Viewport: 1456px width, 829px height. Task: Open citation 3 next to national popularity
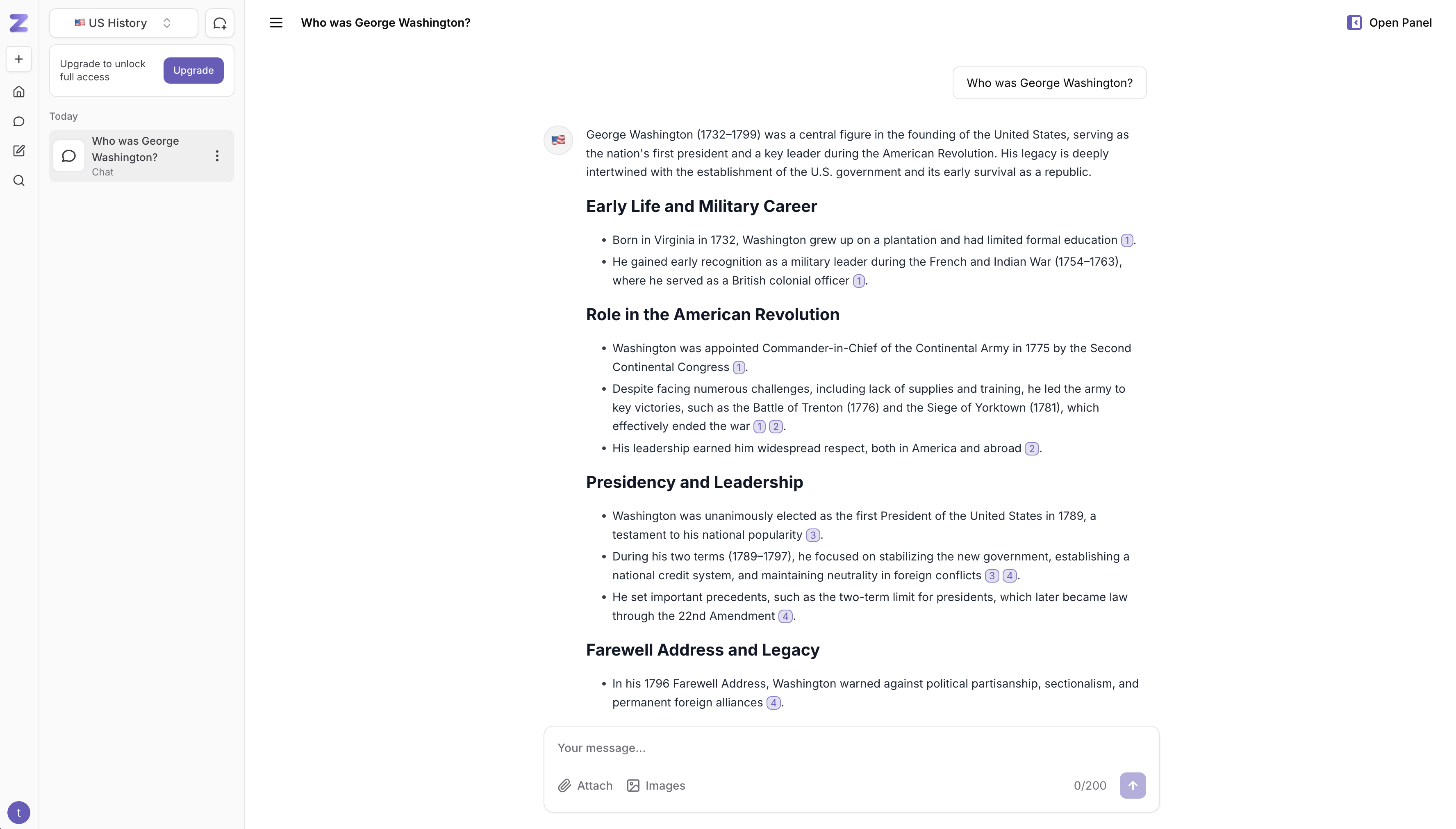[x=812, y=535]
